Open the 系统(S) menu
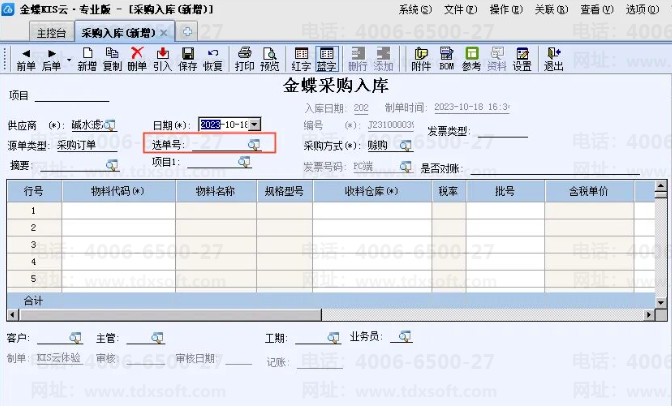The image size is (672, 408). 415,9
